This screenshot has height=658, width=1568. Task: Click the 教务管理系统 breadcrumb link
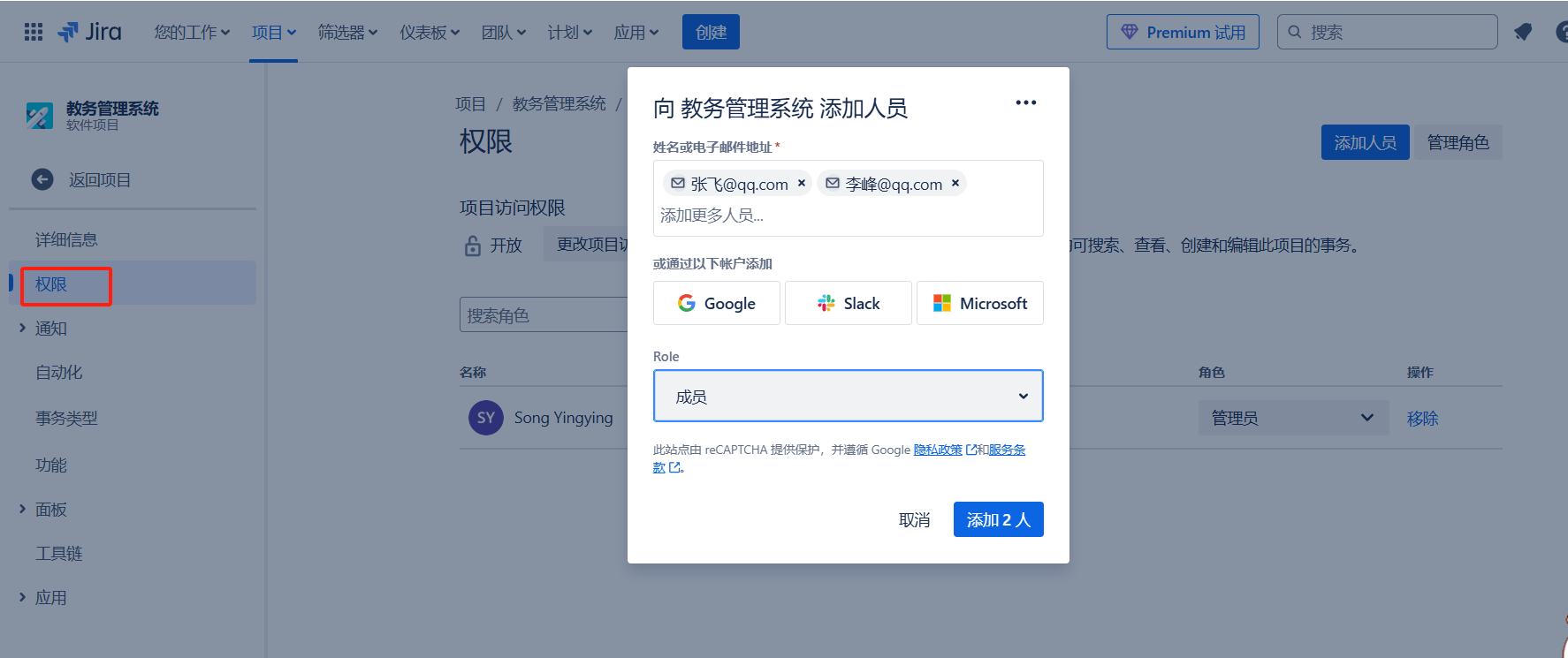point(559,104)
